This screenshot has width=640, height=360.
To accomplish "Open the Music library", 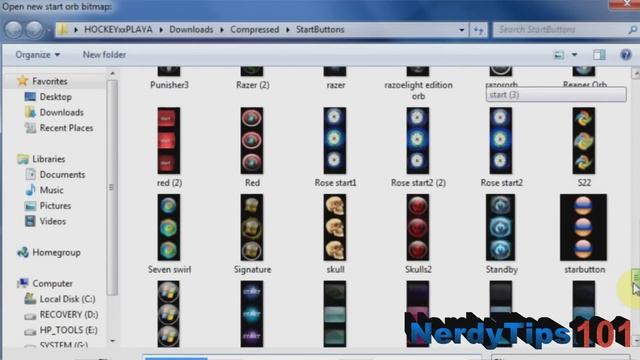I will coord(51,190).
